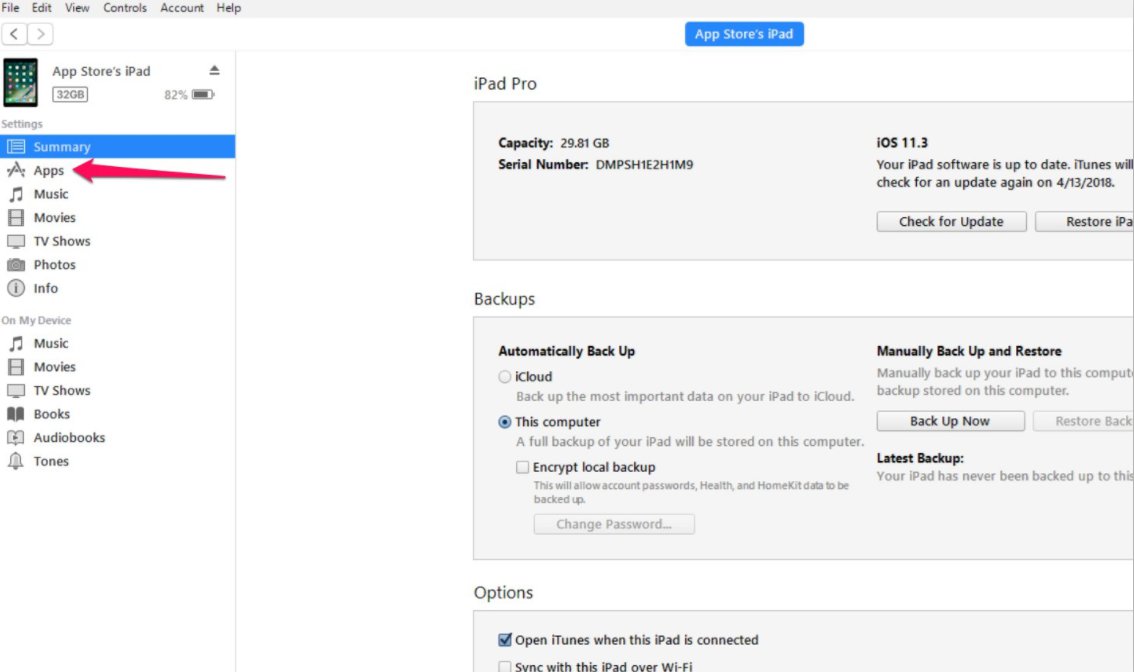The image size is (1134, 672).
Task: Click the 82% battery percentage text
Action: tap(176, 95)
